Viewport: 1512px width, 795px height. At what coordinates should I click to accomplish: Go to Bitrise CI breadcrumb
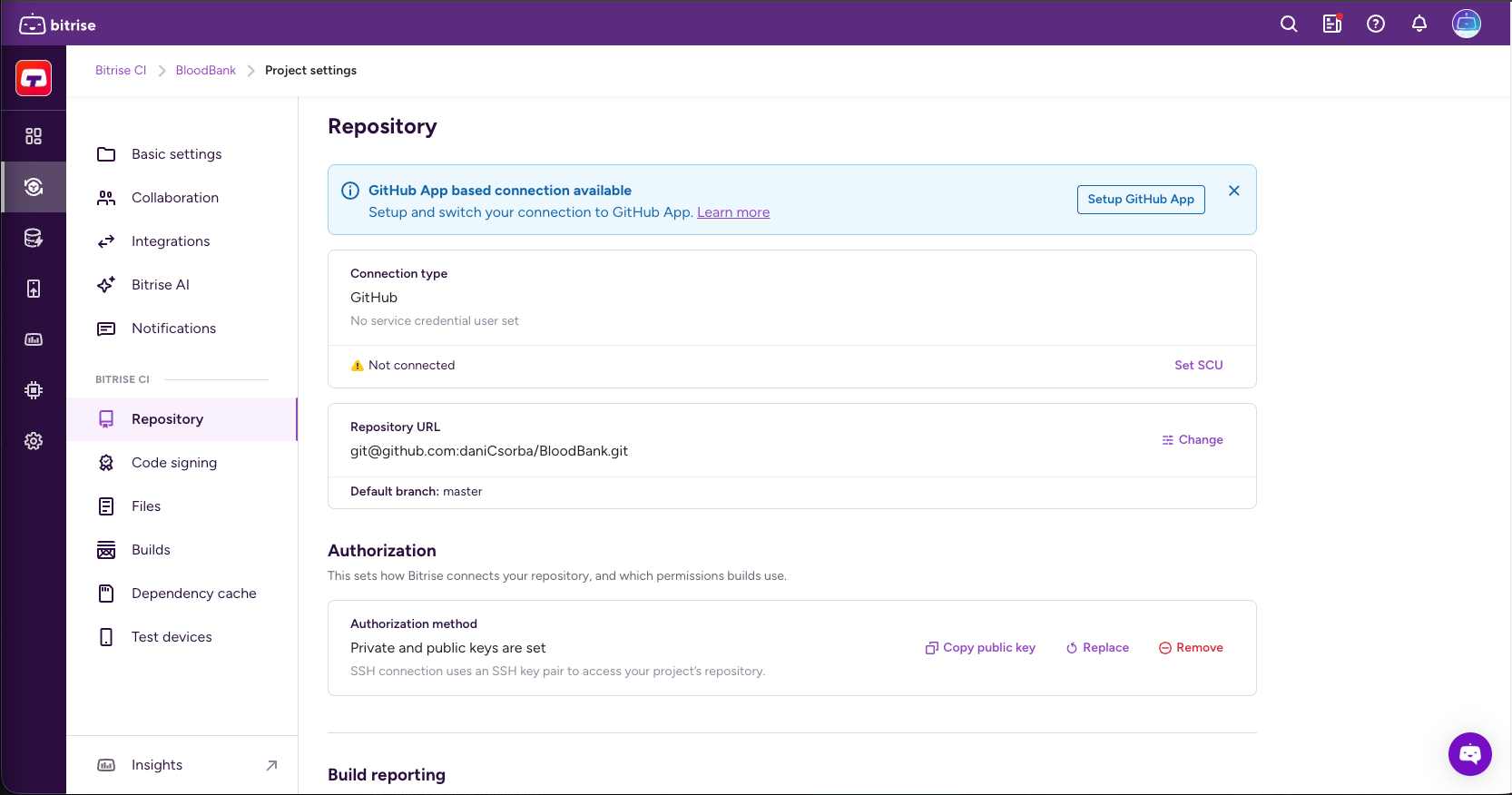tap(121, 71)
